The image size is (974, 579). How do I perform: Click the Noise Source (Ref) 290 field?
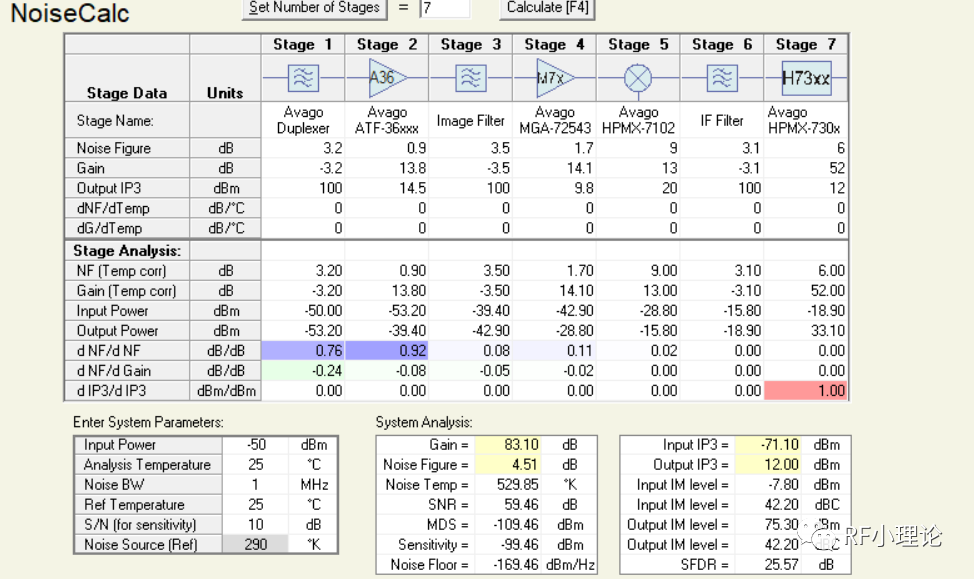(255, 544)
